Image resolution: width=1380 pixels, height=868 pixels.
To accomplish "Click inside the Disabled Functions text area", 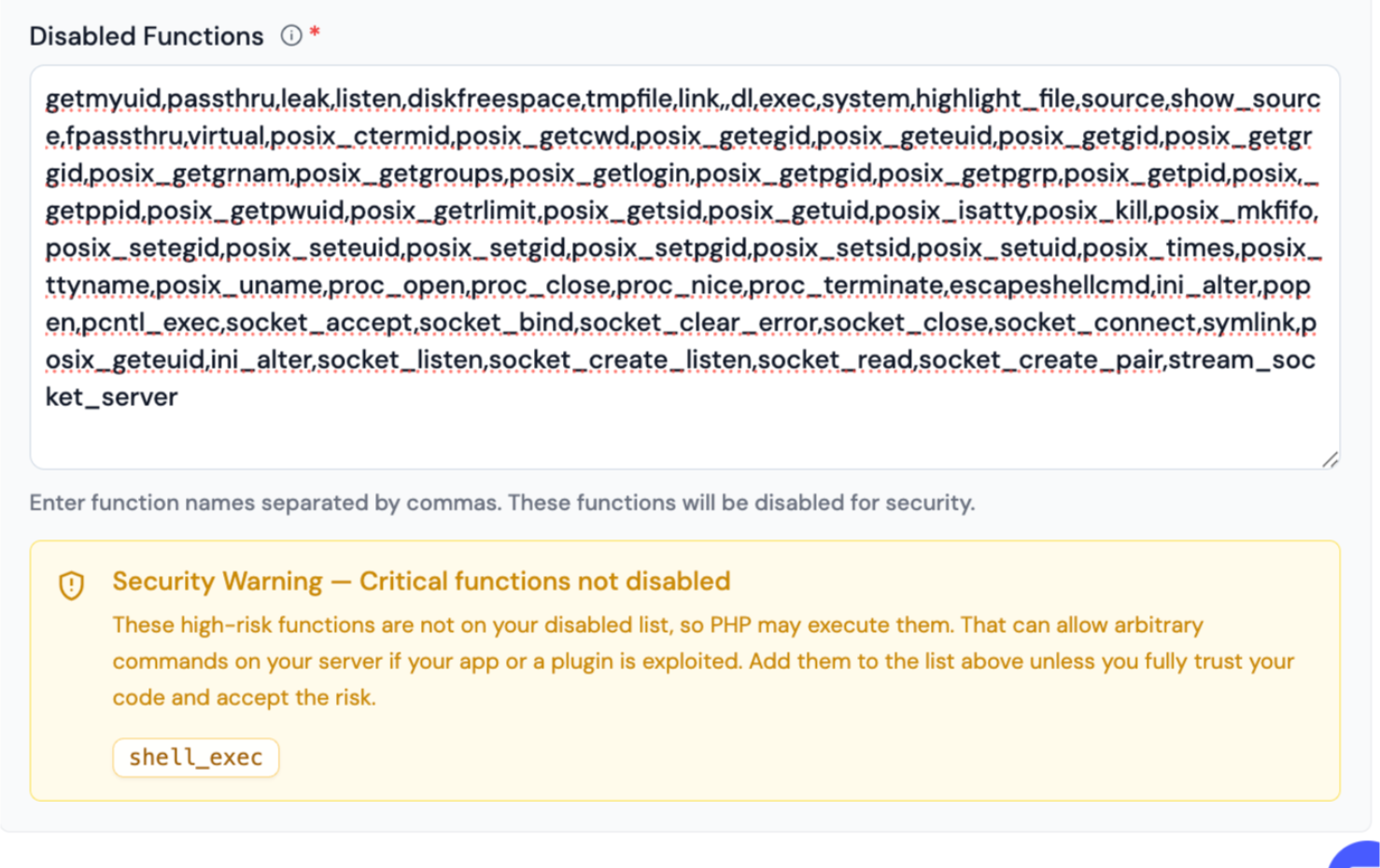I will click(684, 267).
